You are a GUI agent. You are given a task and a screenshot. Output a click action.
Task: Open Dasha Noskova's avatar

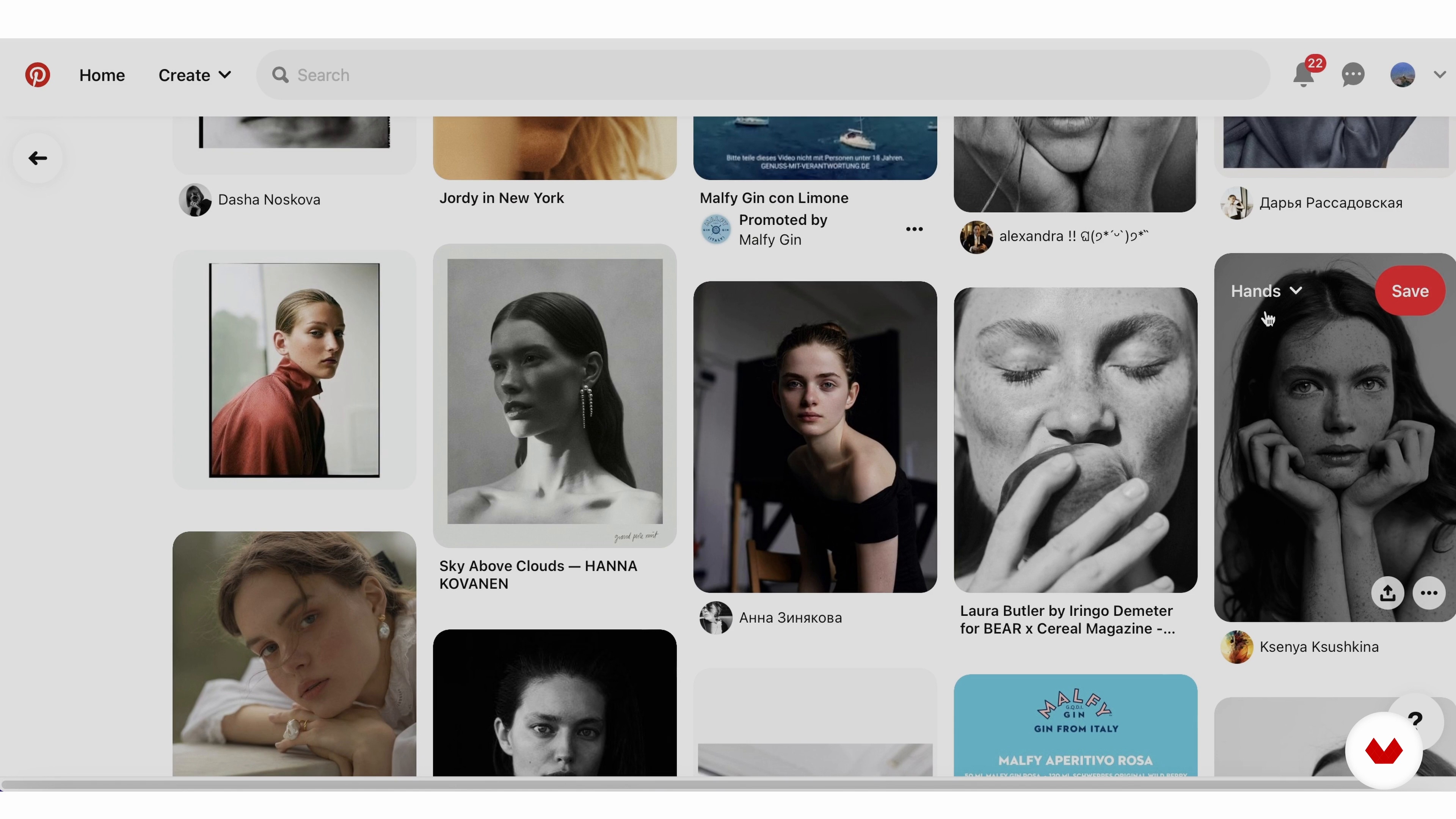click(195, 199)
